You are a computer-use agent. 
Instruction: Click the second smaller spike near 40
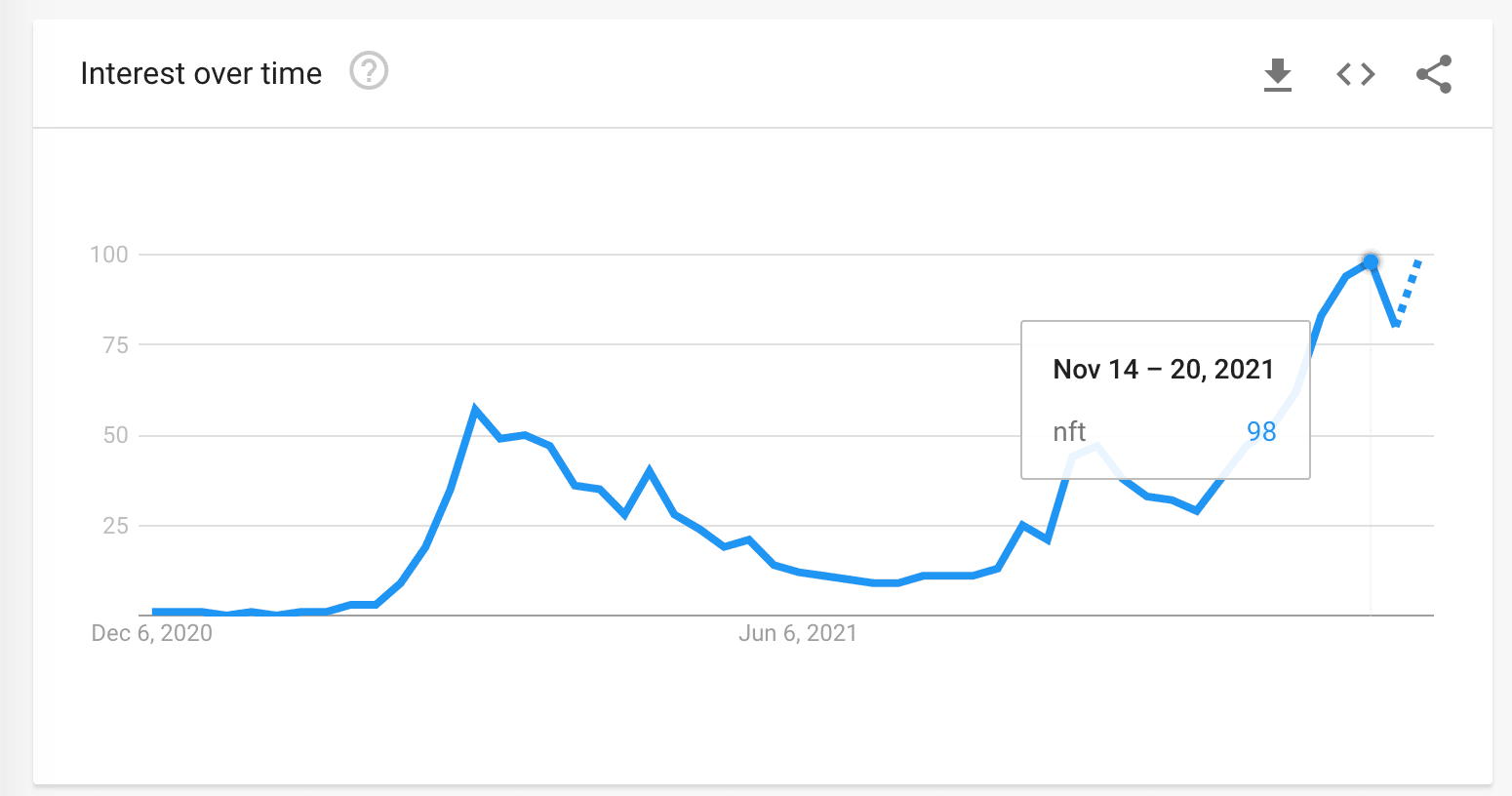tap(649, 470)
